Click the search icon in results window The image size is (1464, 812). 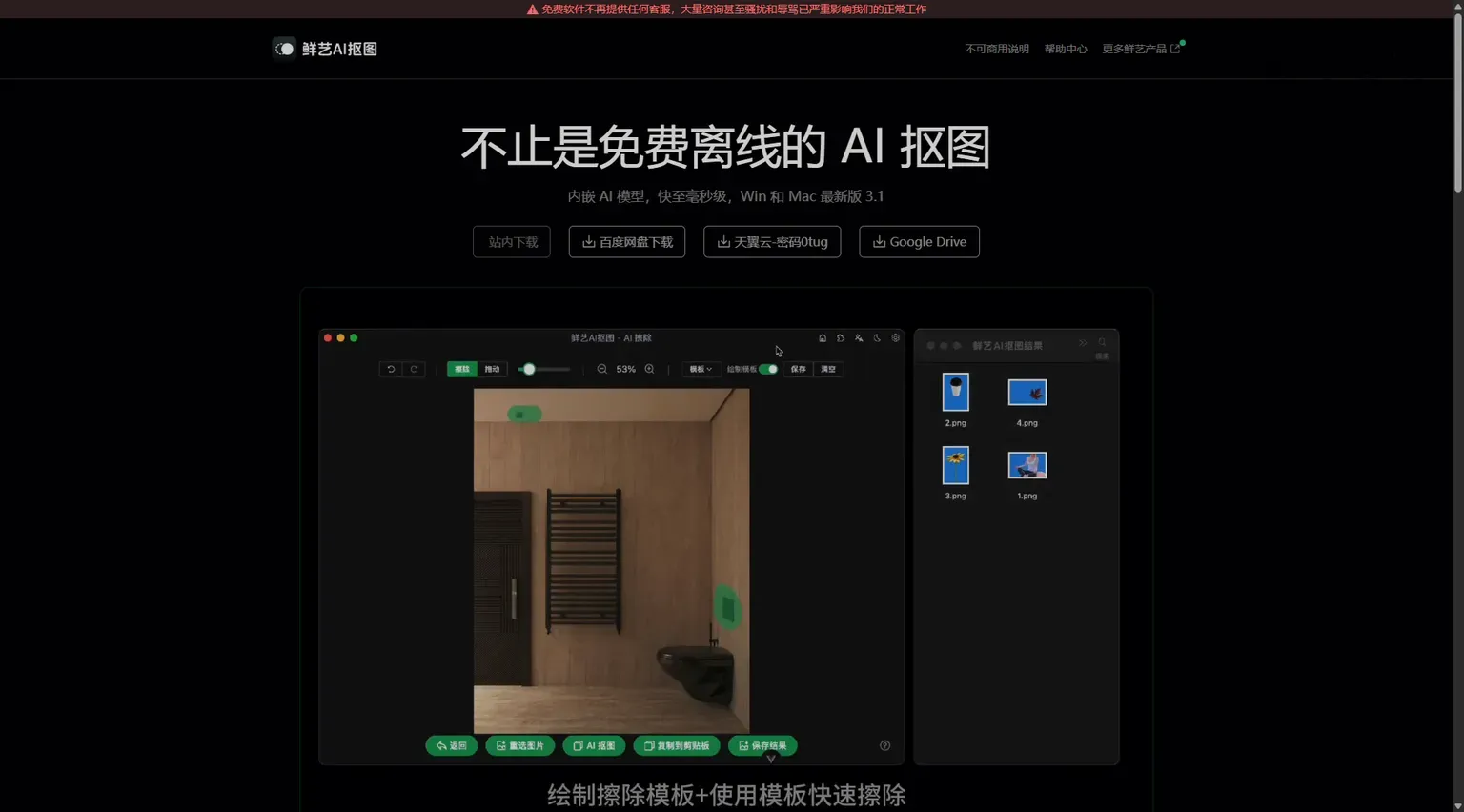point(1102,343)
